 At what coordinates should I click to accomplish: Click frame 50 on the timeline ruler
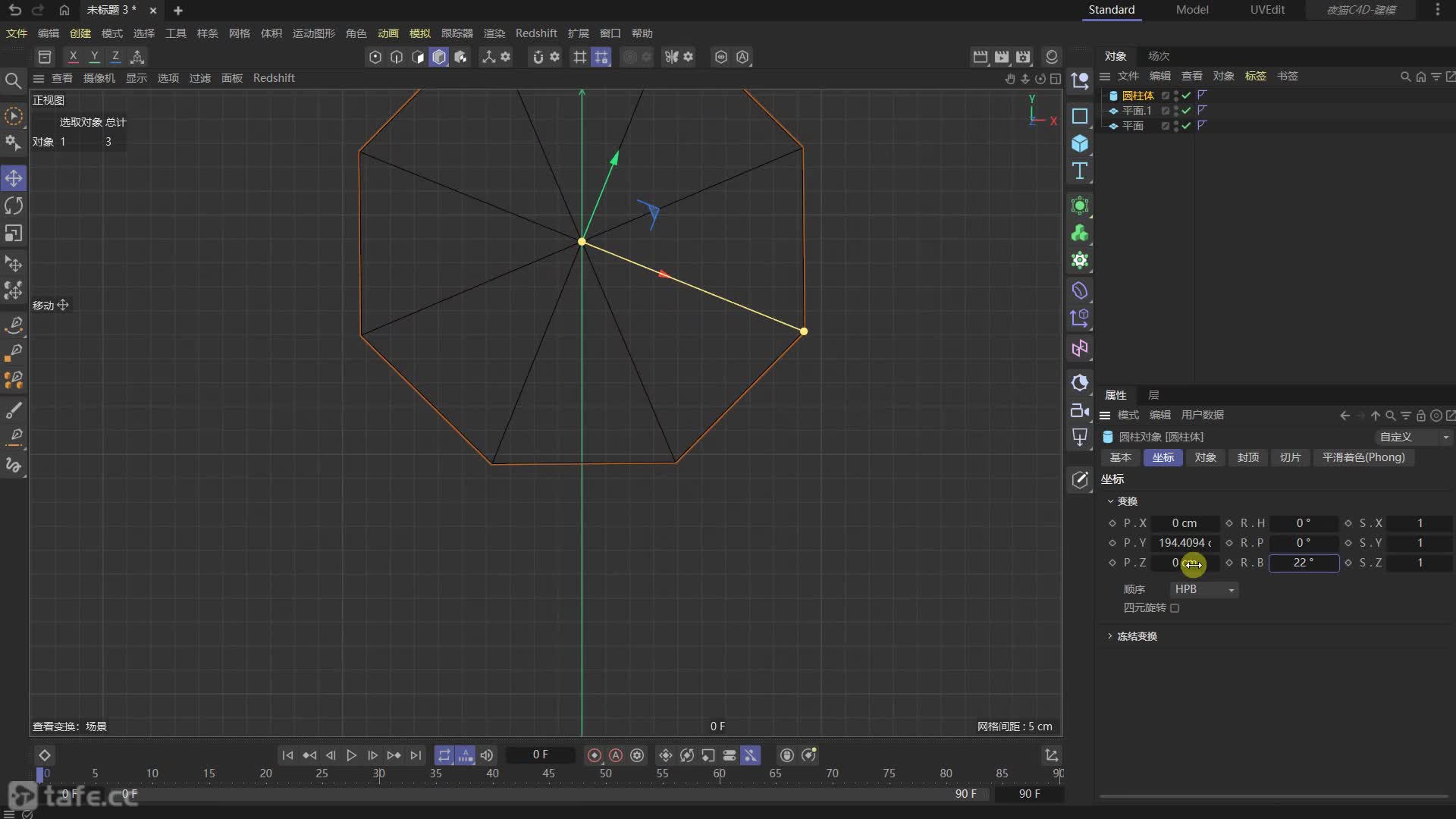tap(605, 773)
